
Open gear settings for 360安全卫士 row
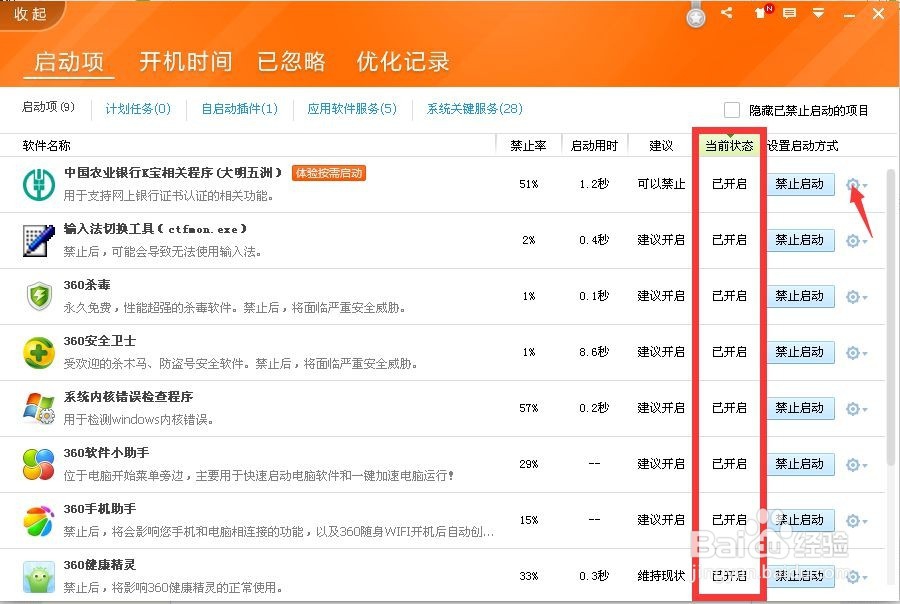856,353
